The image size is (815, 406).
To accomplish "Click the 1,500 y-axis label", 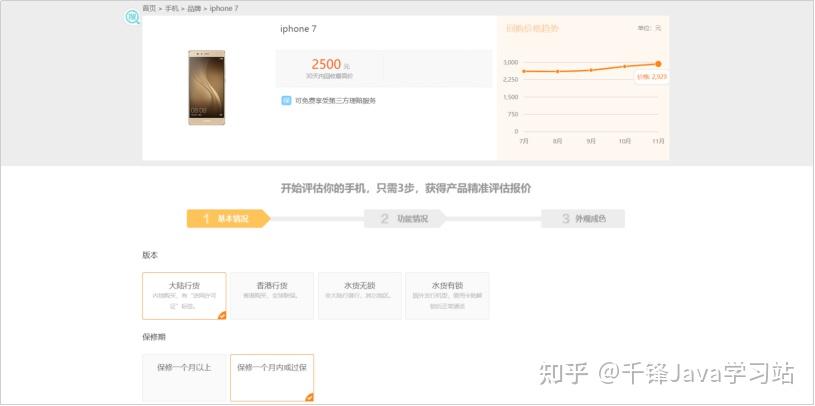I will (x=510, y=97).
